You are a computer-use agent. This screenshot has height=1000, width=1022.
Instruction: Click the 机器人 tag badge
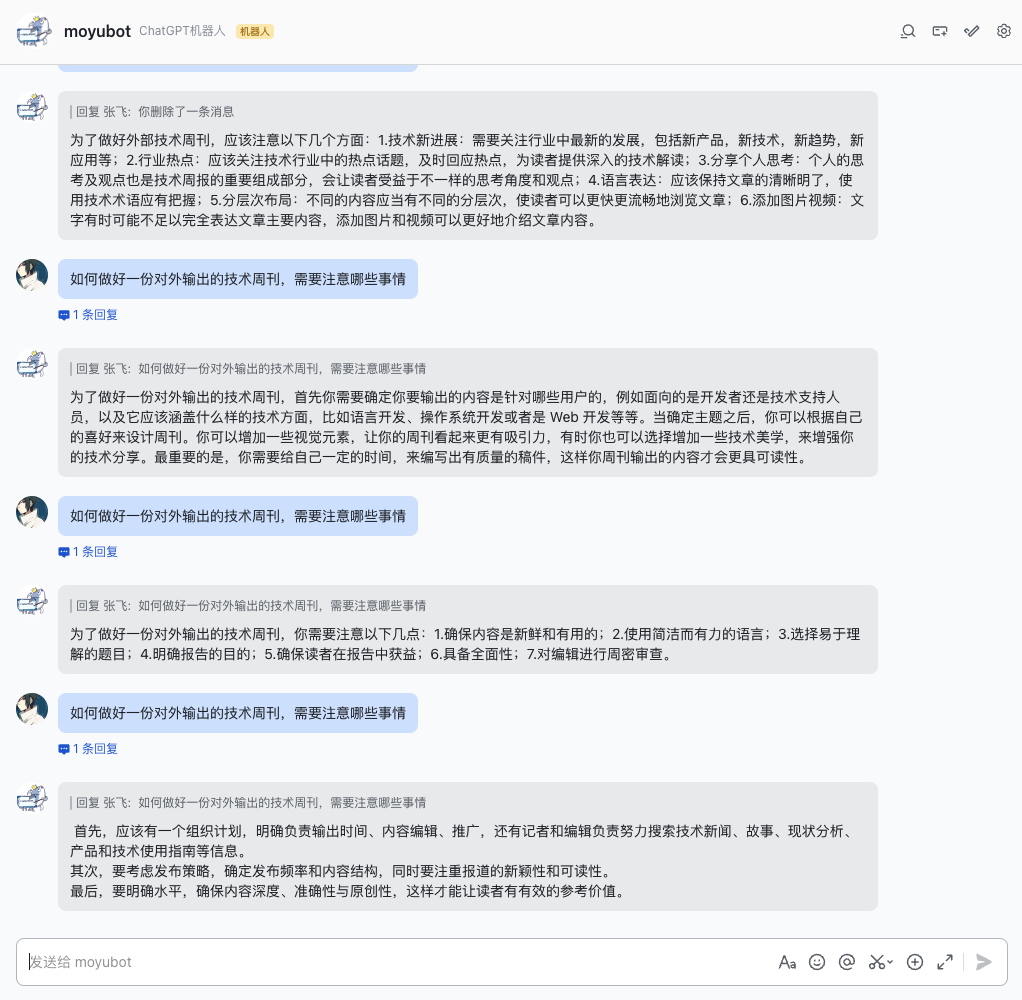point(255,31)
